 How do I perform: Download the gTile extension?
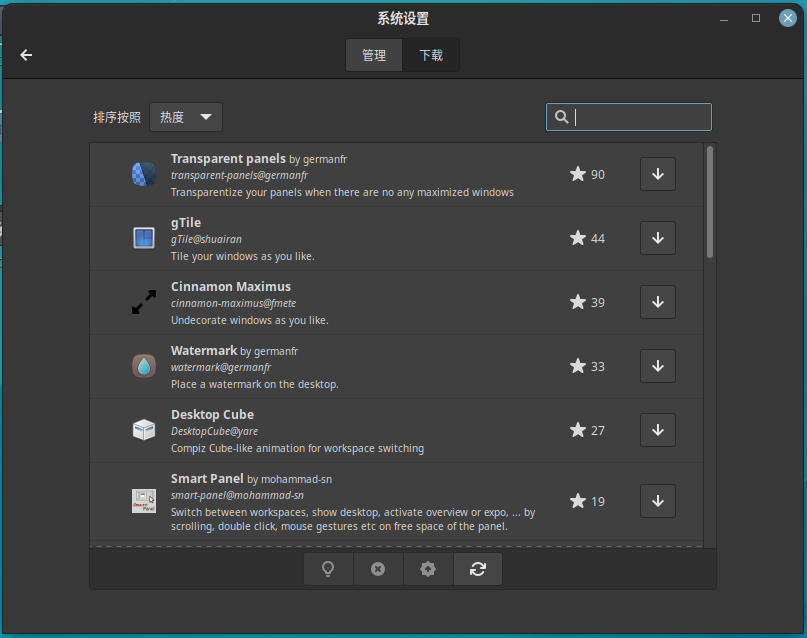pyautogui.click(x=657, y=238)
